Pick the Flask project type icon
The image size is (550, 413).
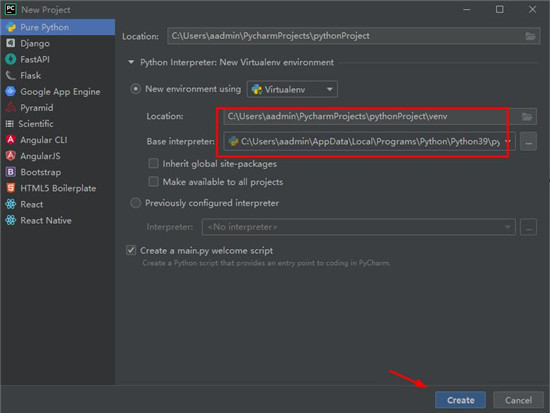click(x=11, y=75)
